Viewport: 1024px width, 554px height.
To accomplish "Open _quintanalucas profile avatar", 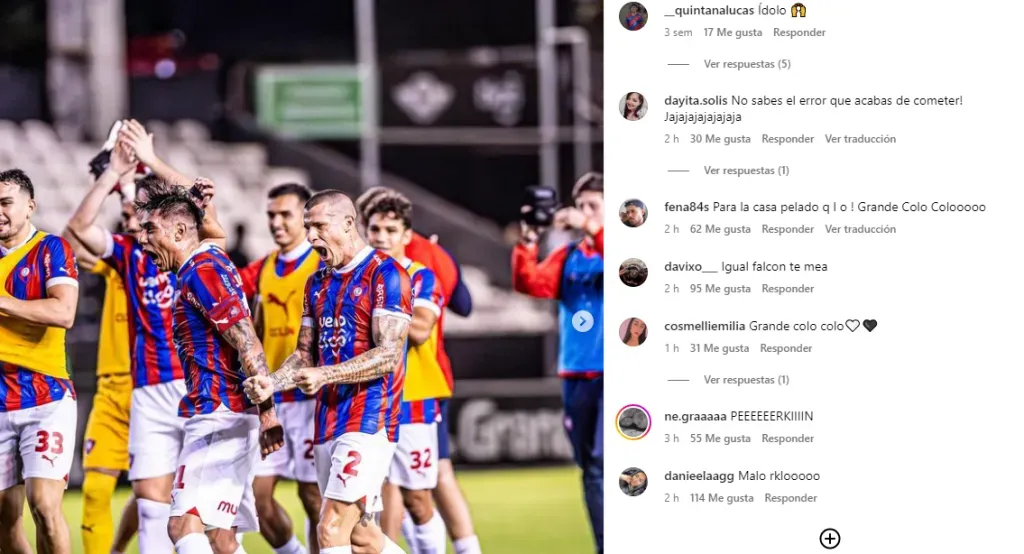I will [x=633, y=16].
